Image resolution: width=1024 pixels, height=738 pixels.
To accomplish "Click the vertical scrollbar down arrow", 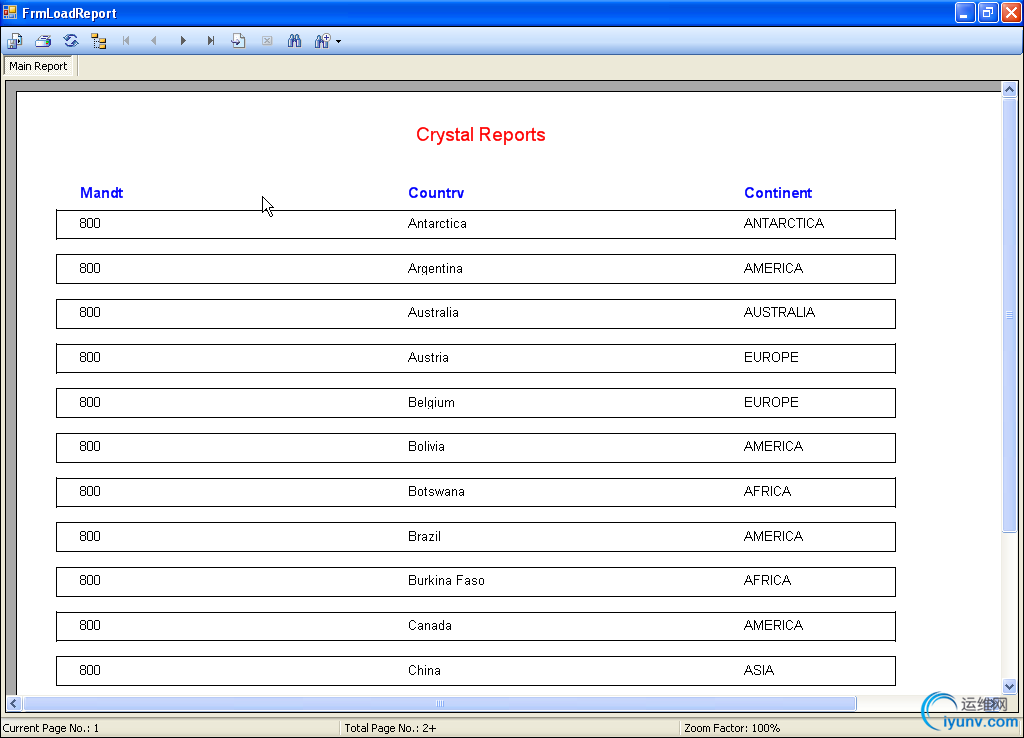I will click(1009, 686).
